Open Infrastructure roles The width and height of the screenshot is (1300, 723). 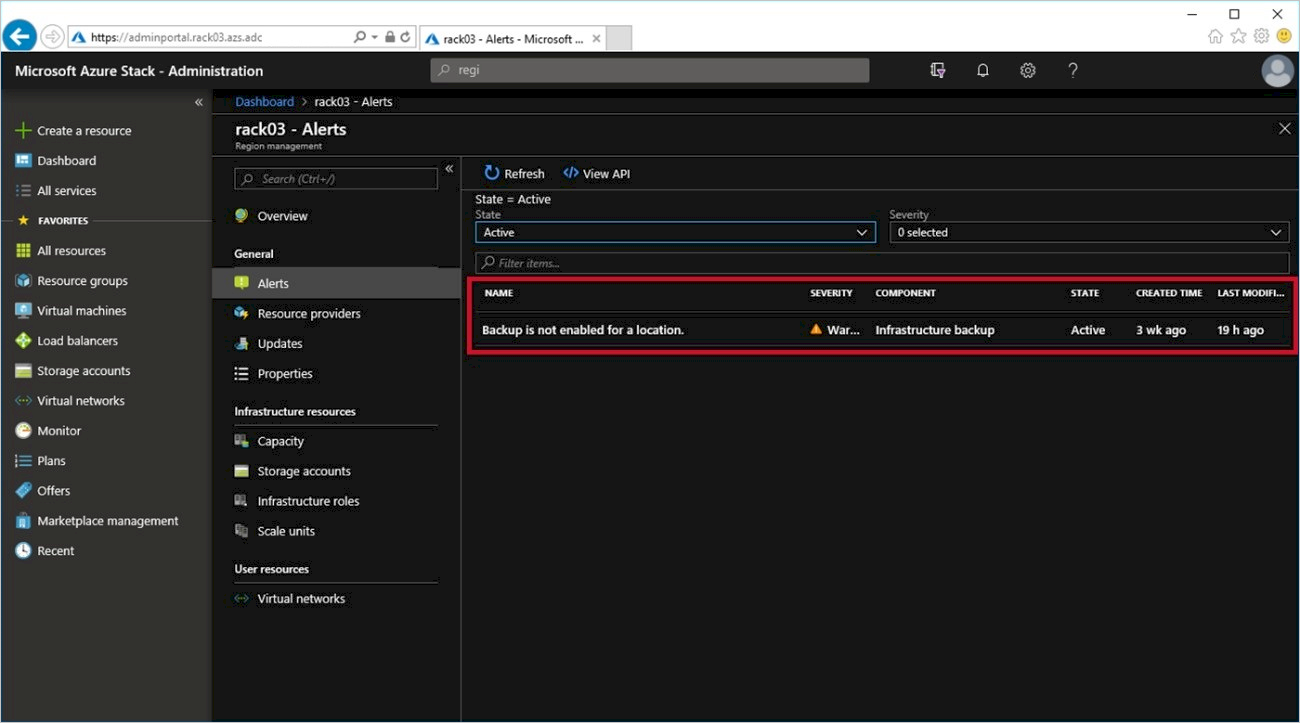[x=308, y=502]
